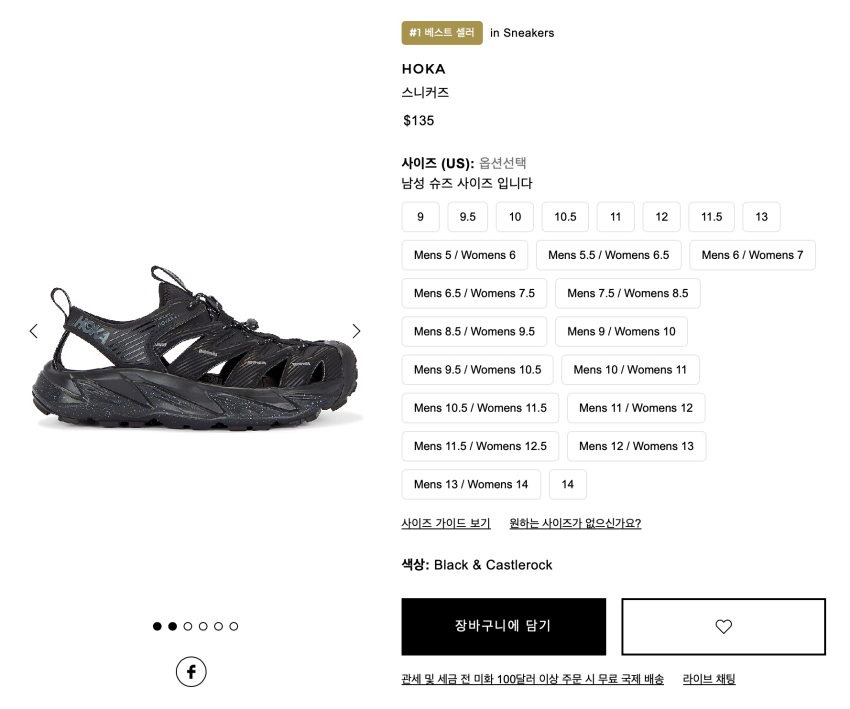The image size is (850, 709).
Task: Jump to the sixth image dot
Action: point(233,627)
